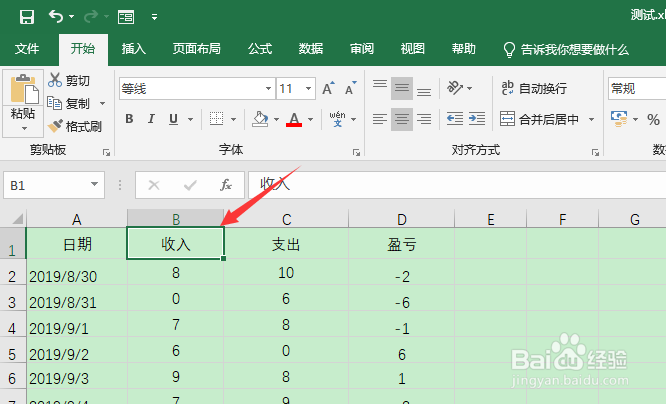The width and height of the screenshot is (666, 404).
Task: Switch to the 视图 ribbon tab
Action: coord(412,49)
